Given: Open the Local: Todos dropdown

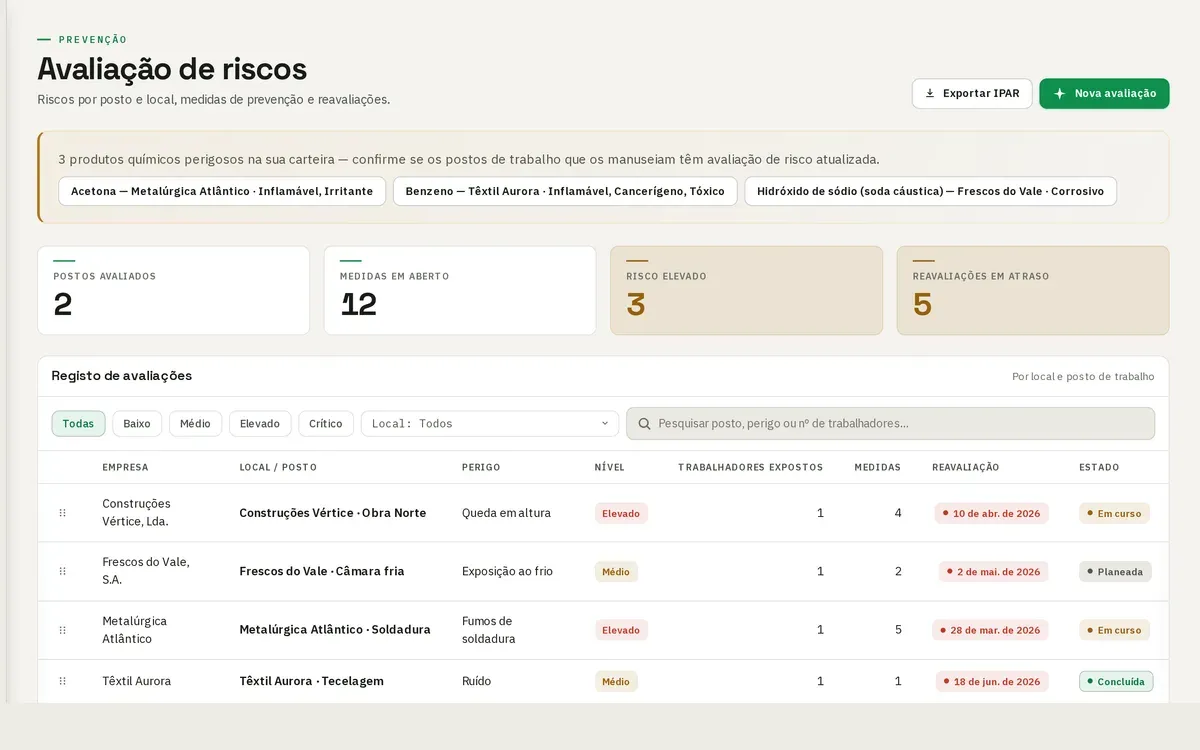Looking at the screenshot, I should [x=490, y=424].
